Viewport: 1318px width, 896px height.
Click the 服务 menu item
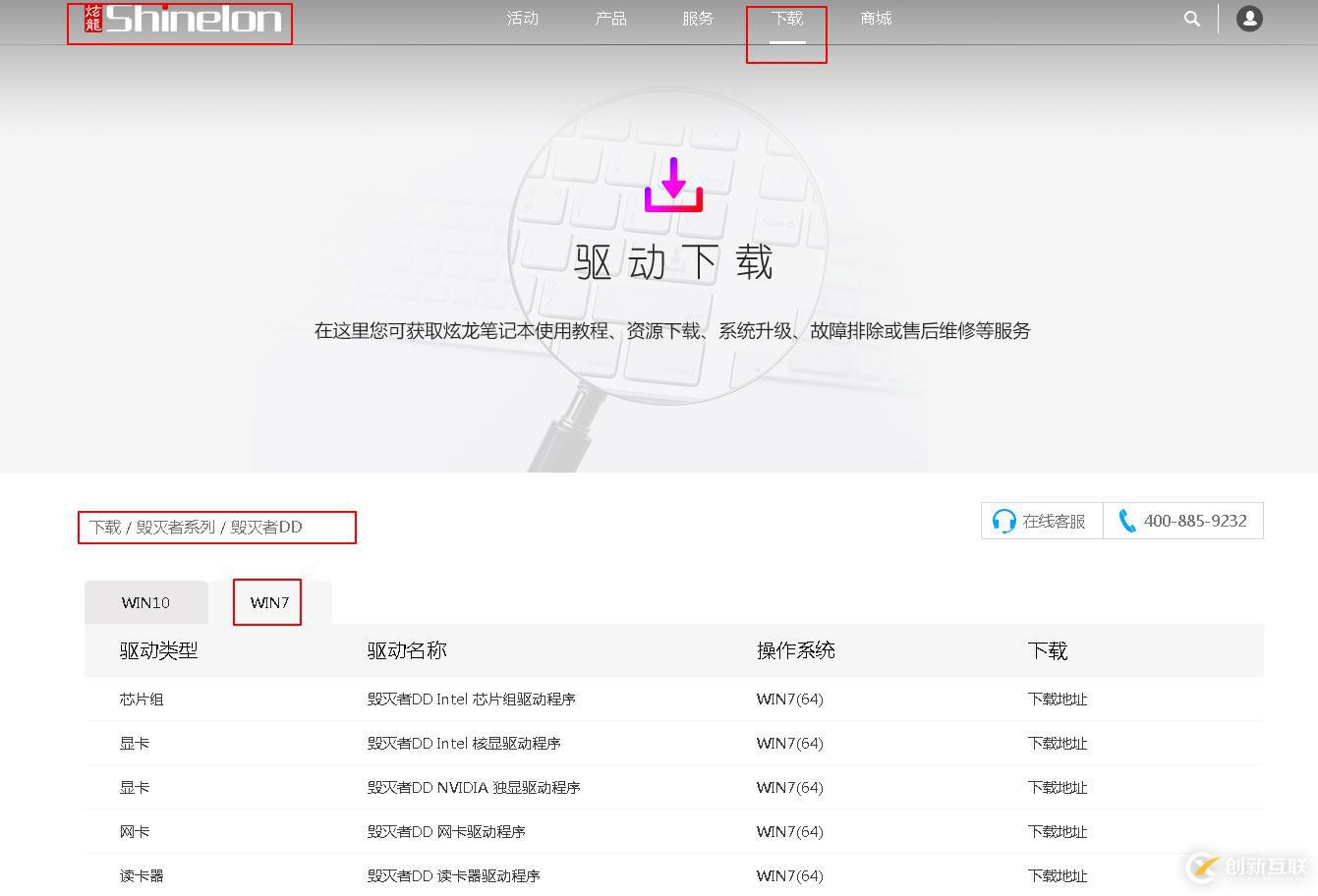click(x=698, y=18)
